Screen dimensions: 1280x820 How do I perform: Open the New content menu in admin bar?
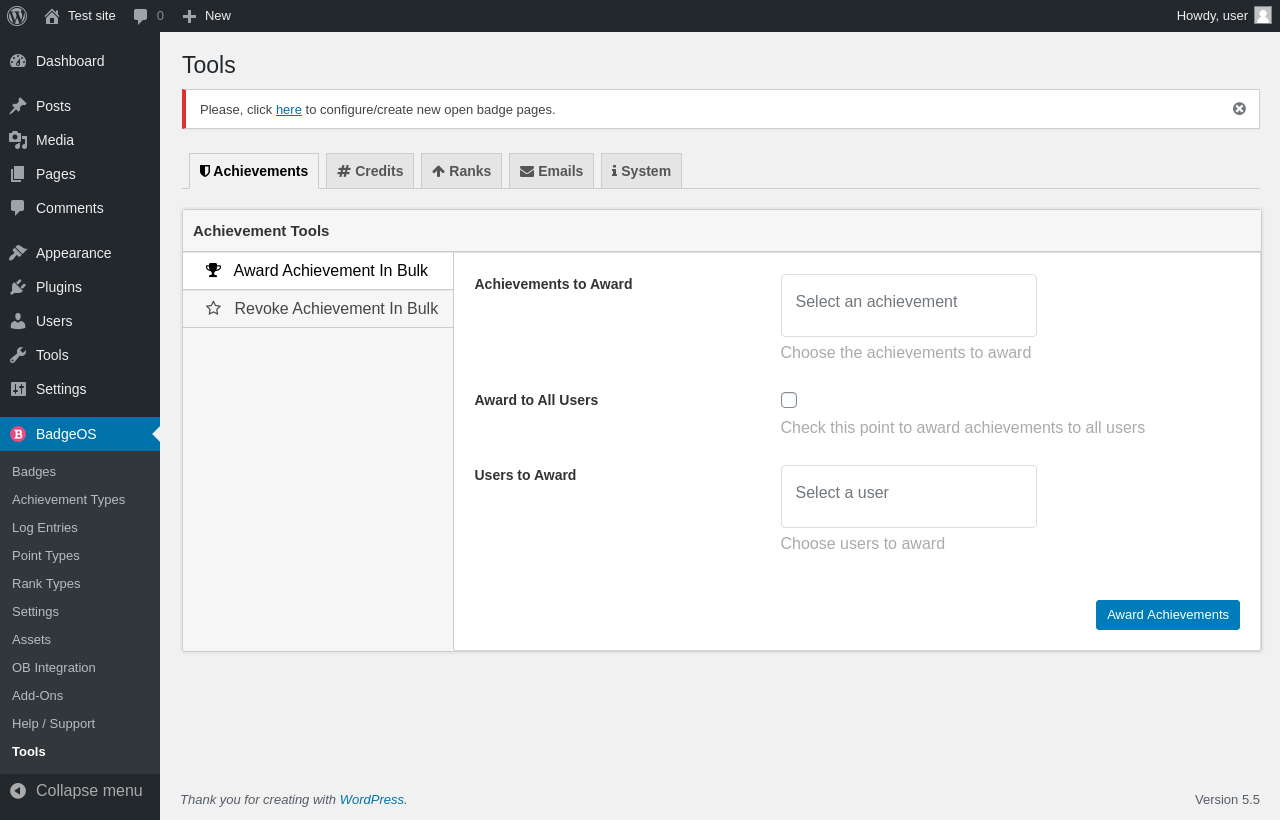click(x=206, y=16)
